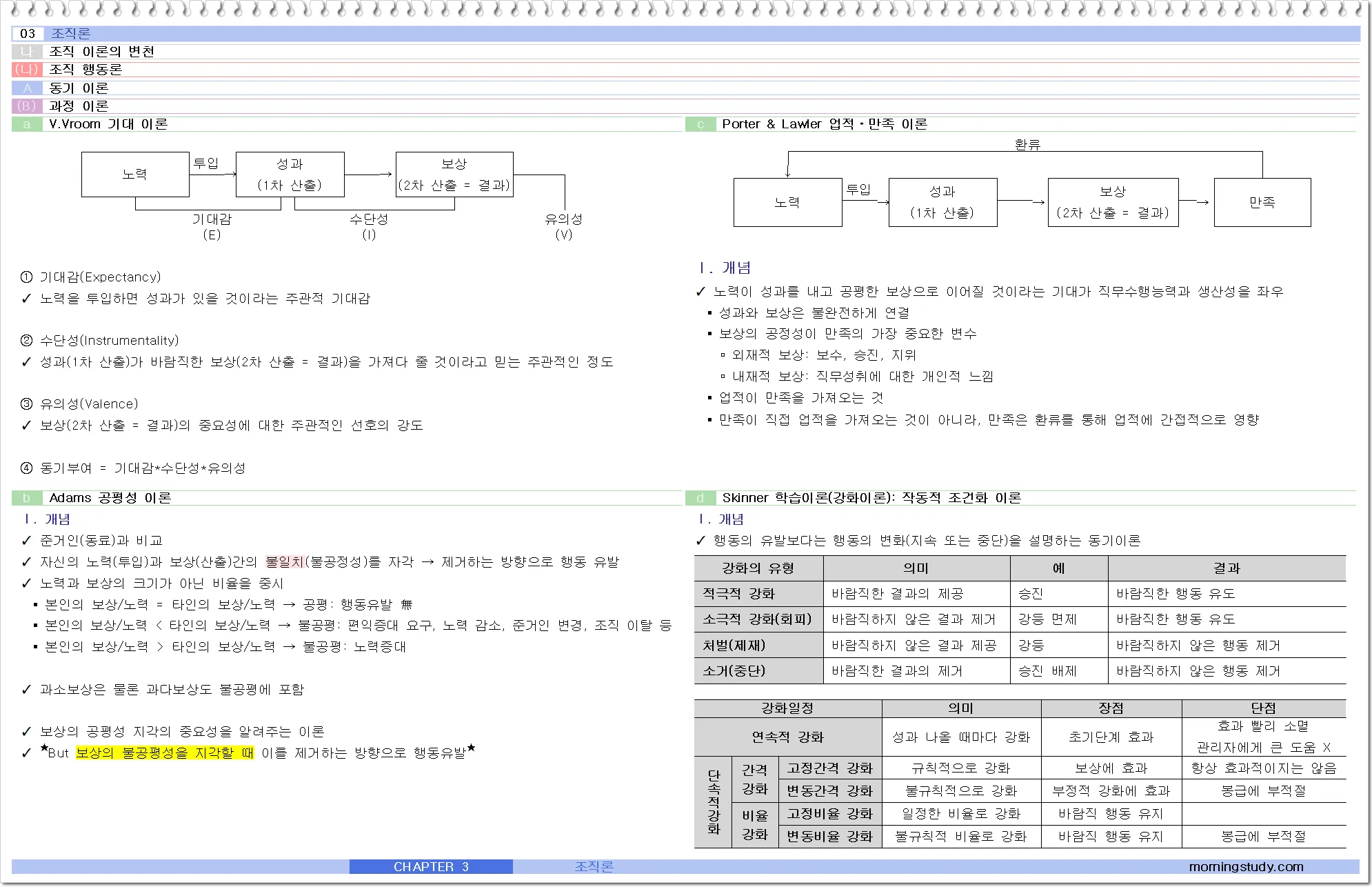The image size is (1372, 887).
Task: Click '보상 (2차 산출 = 결과)' box in Vroom diagram
Action: (x=454, y=175)
